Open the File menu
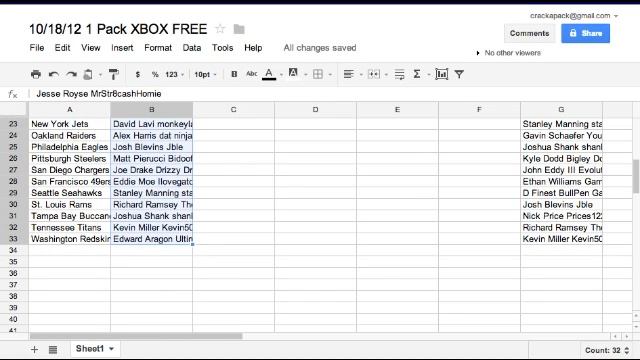640x360 pixels. pyautogui.click(x=37, y=48)
